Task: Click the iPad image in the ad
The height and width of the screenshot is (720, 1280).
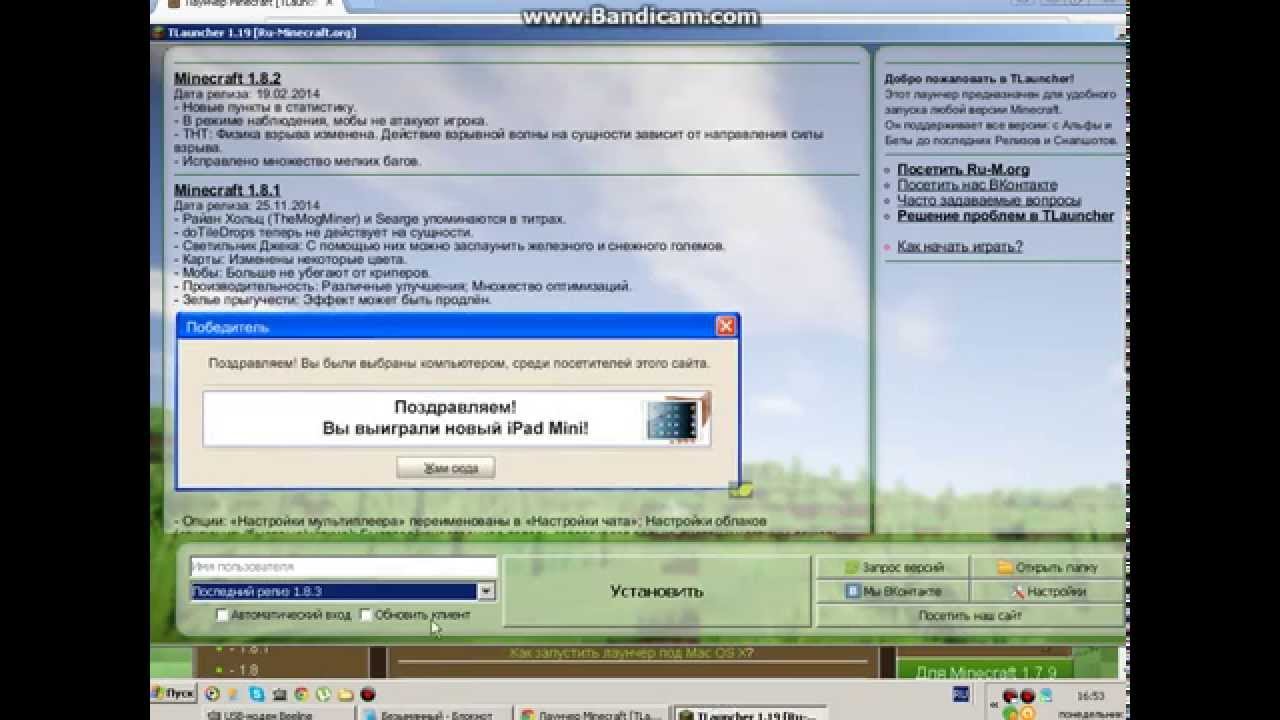Action: pyautogui.click(x=676, y=418)
